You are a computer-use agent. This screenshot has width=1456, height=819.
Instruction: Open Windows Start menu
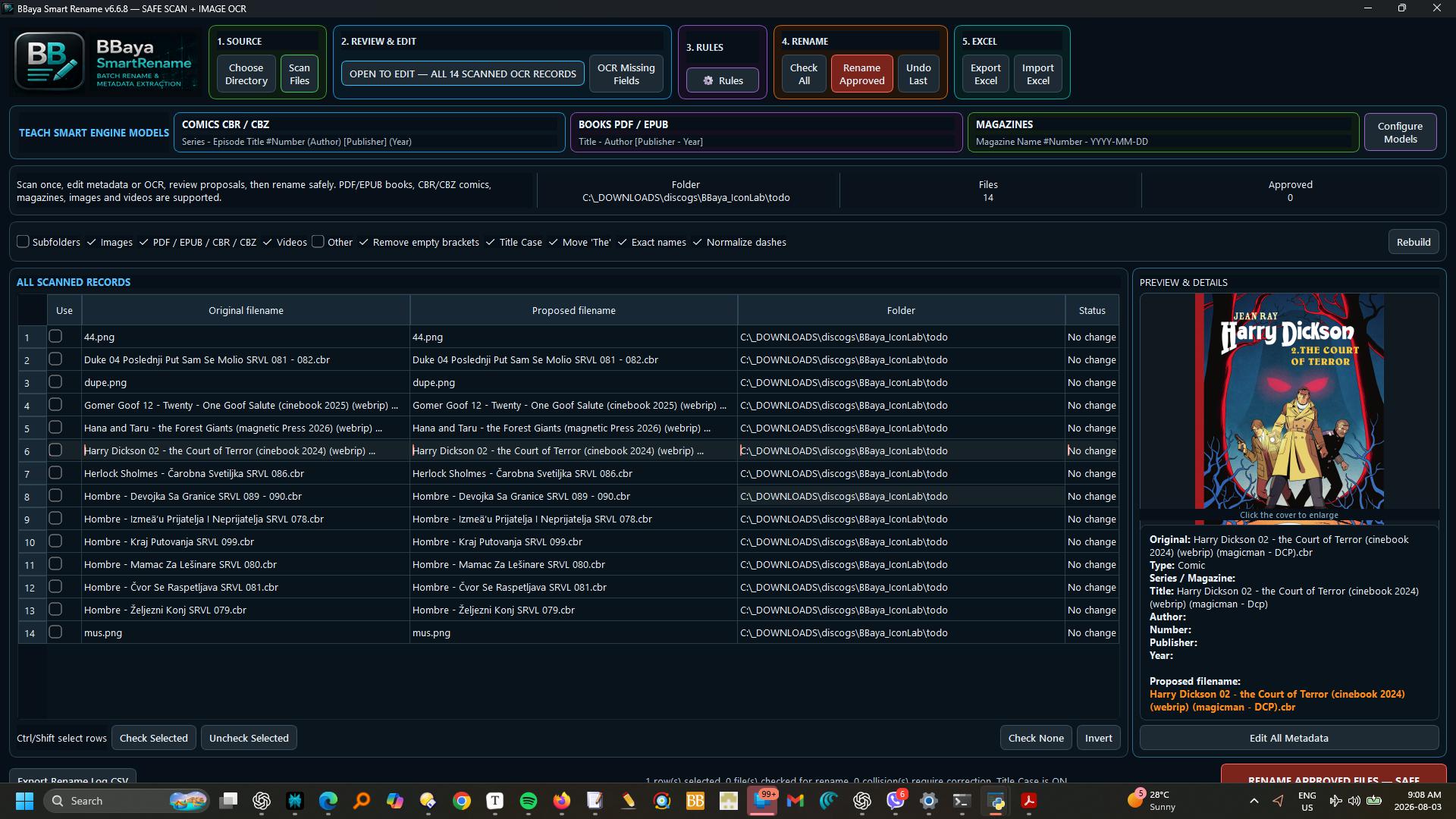[x=24, y=801]
